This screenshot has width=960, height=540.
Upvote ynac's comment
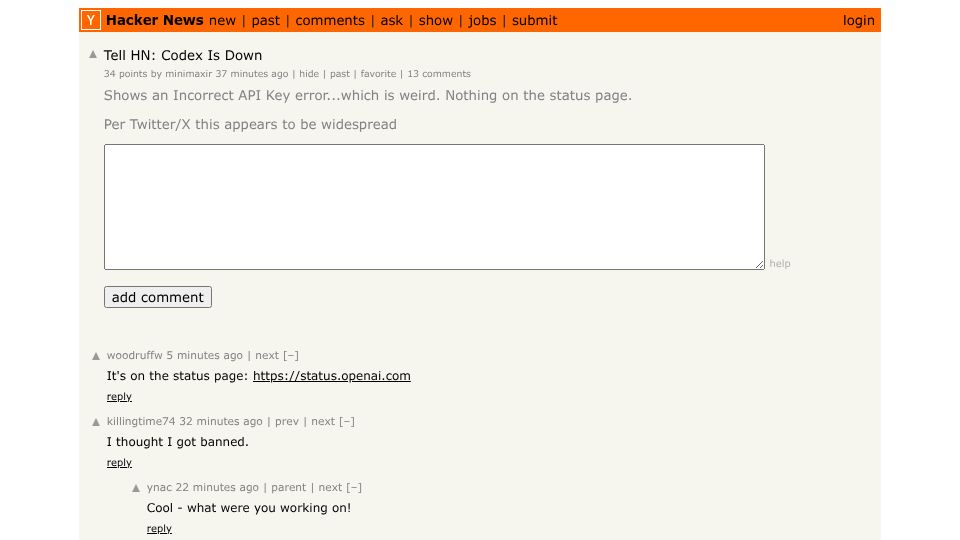click(x=136, y=488)
